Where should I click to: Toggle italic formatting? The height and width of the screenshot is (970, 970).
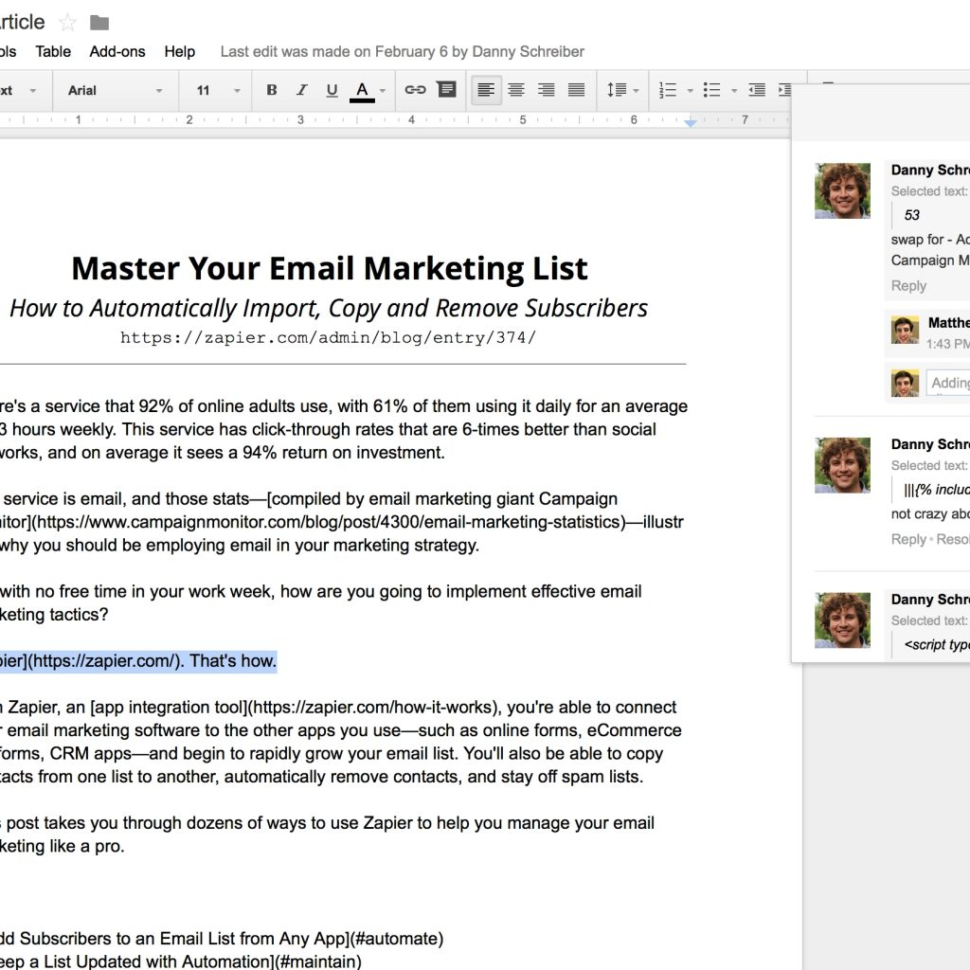[301, 90]
